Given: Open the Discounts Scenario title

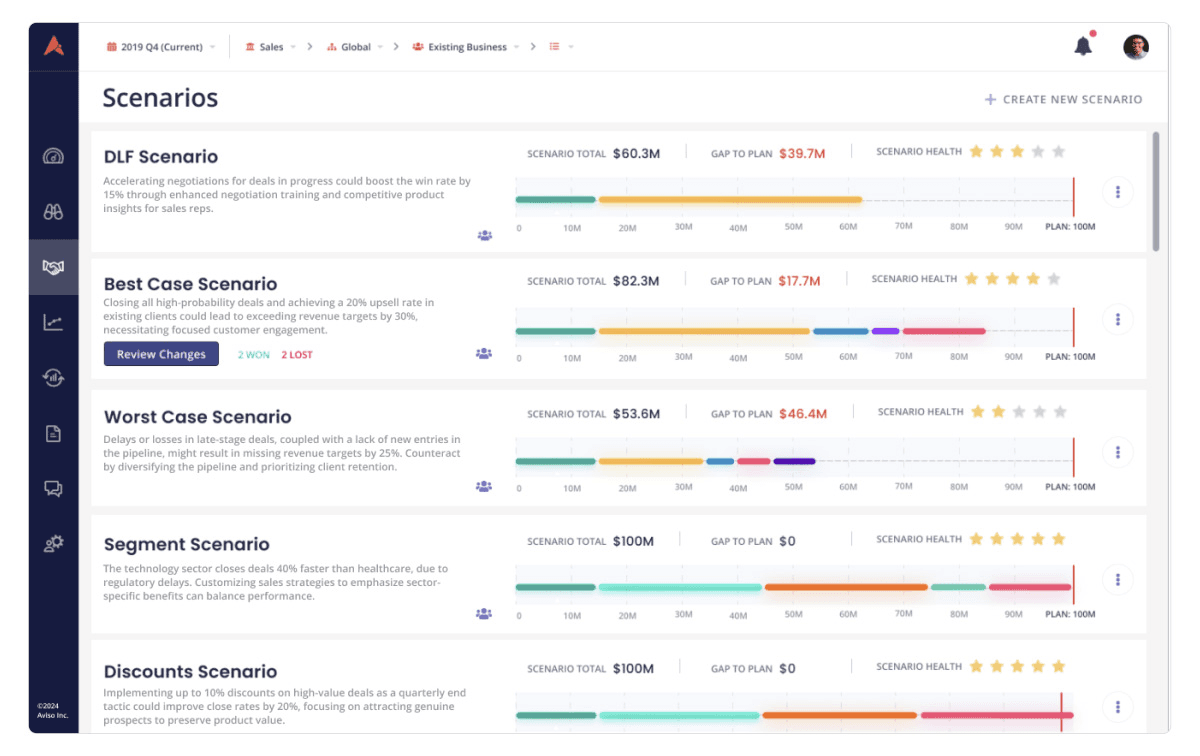Looking at the screenshot, I should point(191,671).
